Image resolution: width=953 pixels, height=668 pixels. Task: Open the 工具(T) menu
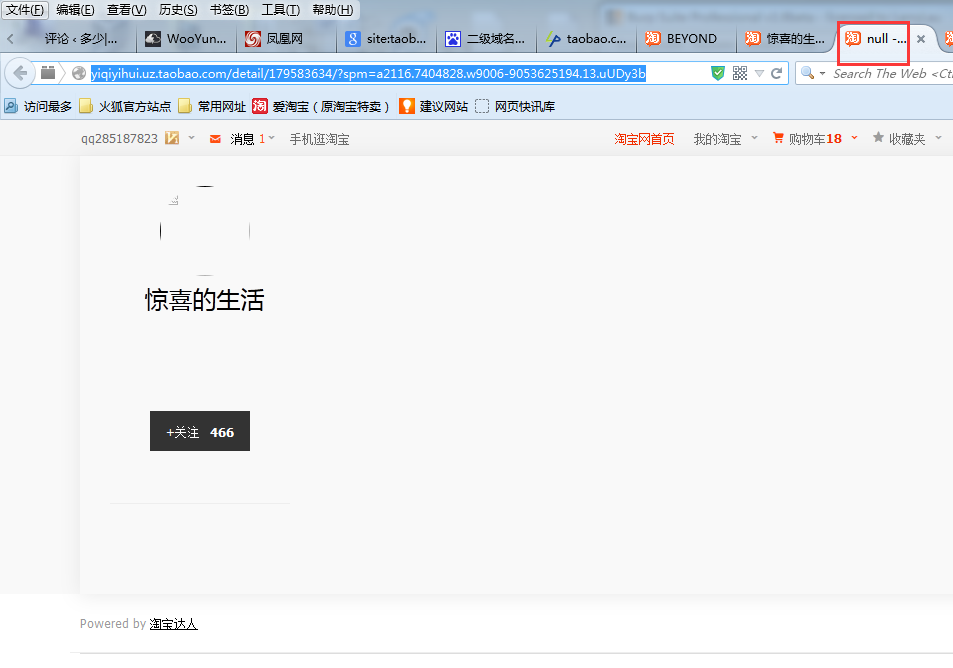click(280, 10)
